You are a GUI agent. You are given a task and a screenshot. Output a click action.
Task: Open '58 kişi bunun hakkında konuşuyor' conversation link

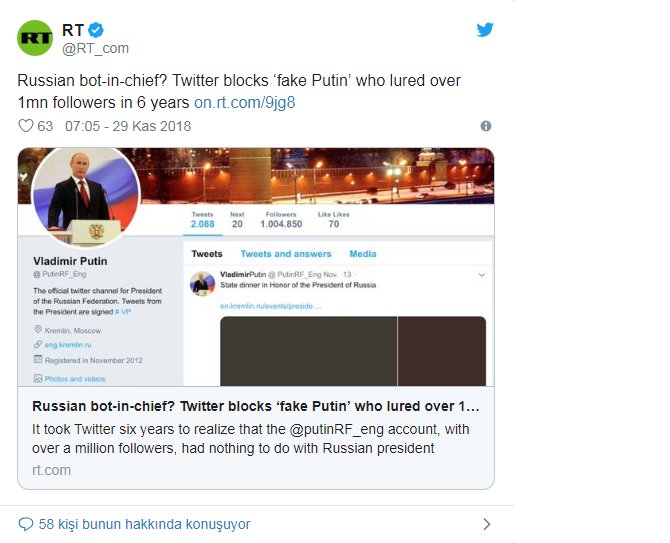144,524
